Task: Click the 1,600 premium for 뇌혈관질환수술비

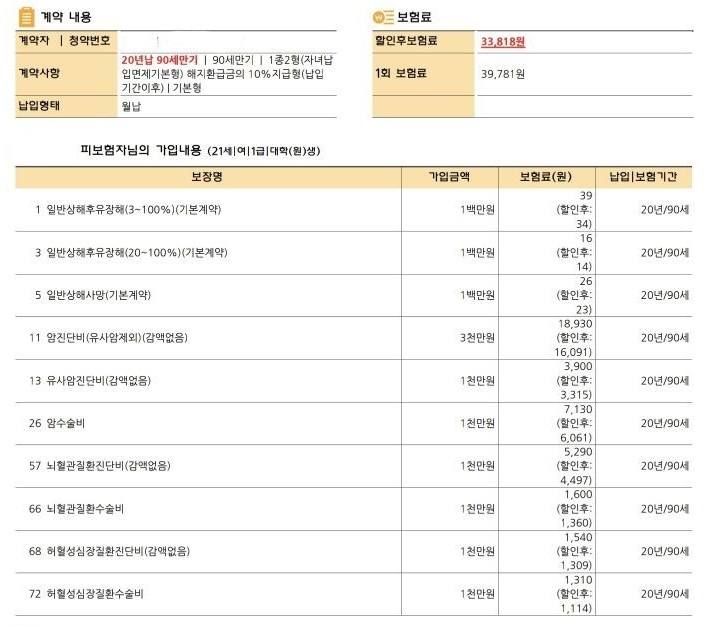Action: [578, 494]
